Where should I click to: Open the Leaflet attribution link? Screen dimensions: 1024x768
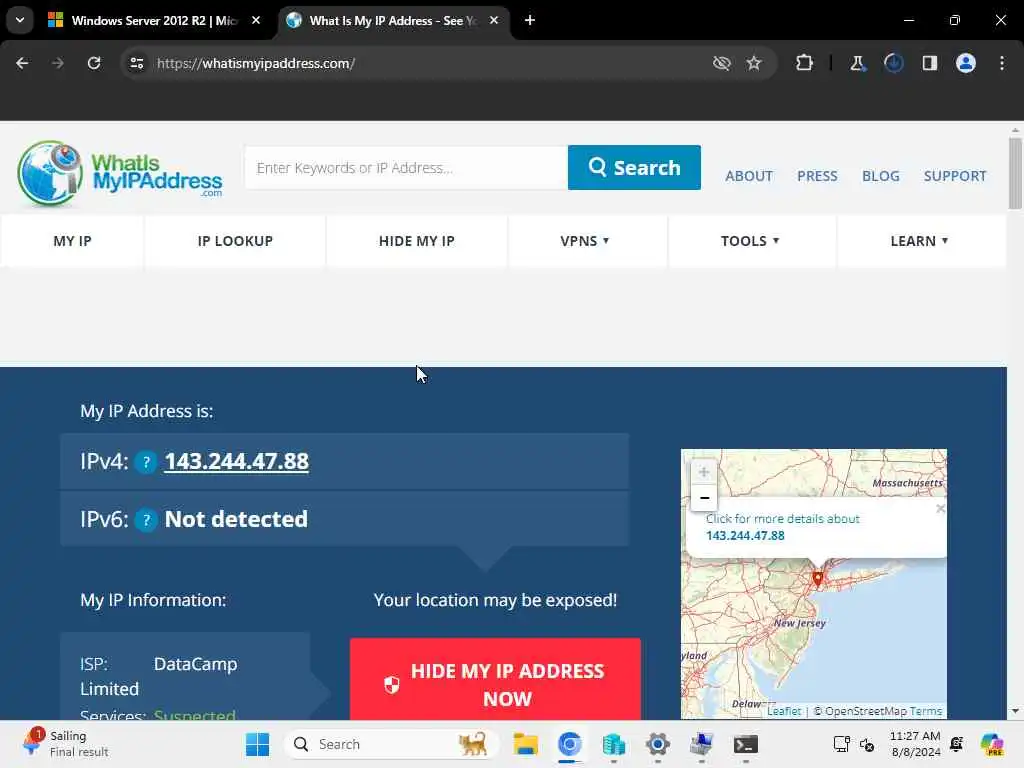[x=784, y=711]
